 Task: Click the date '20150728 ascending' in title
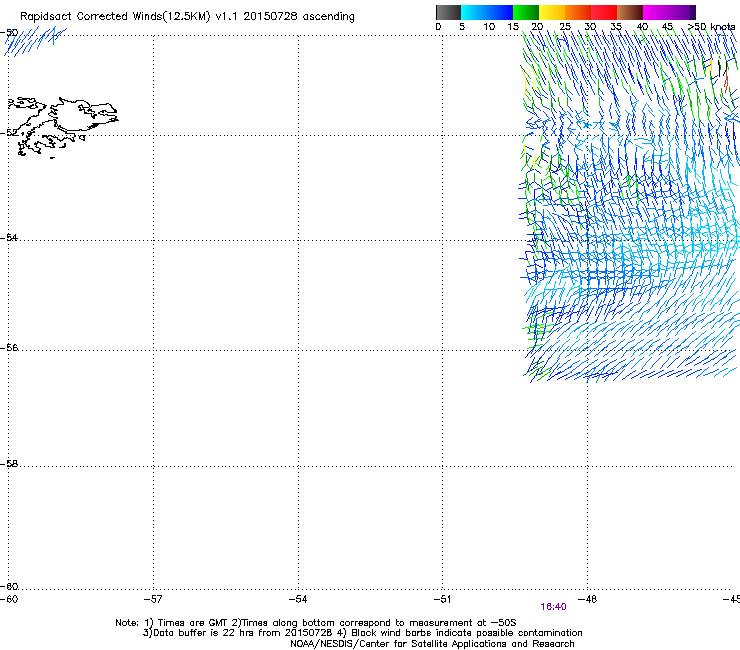coord(299,17)
